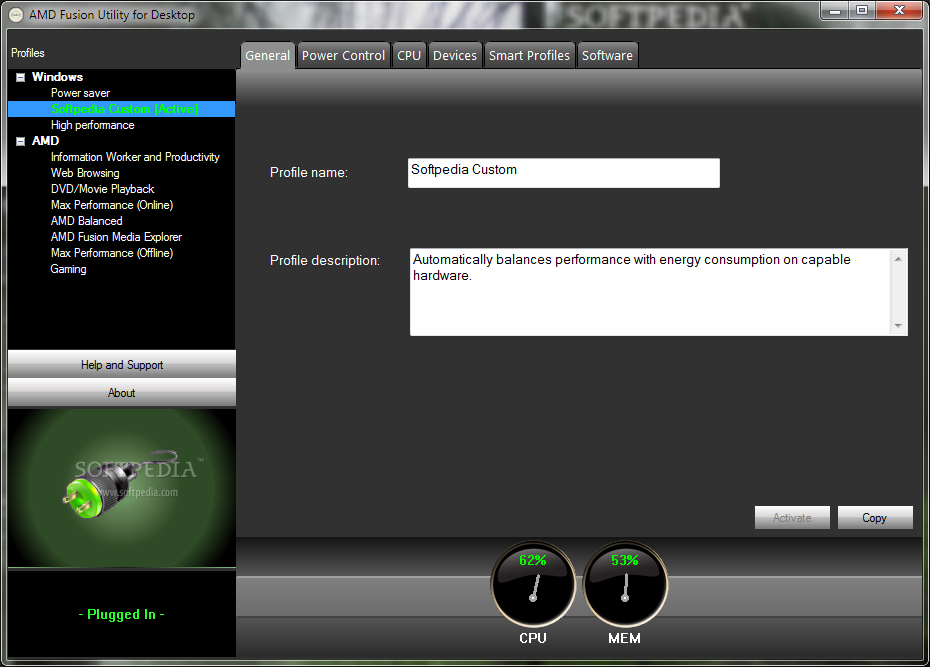Click the Profile description label
930x667 pixels.
325,260
